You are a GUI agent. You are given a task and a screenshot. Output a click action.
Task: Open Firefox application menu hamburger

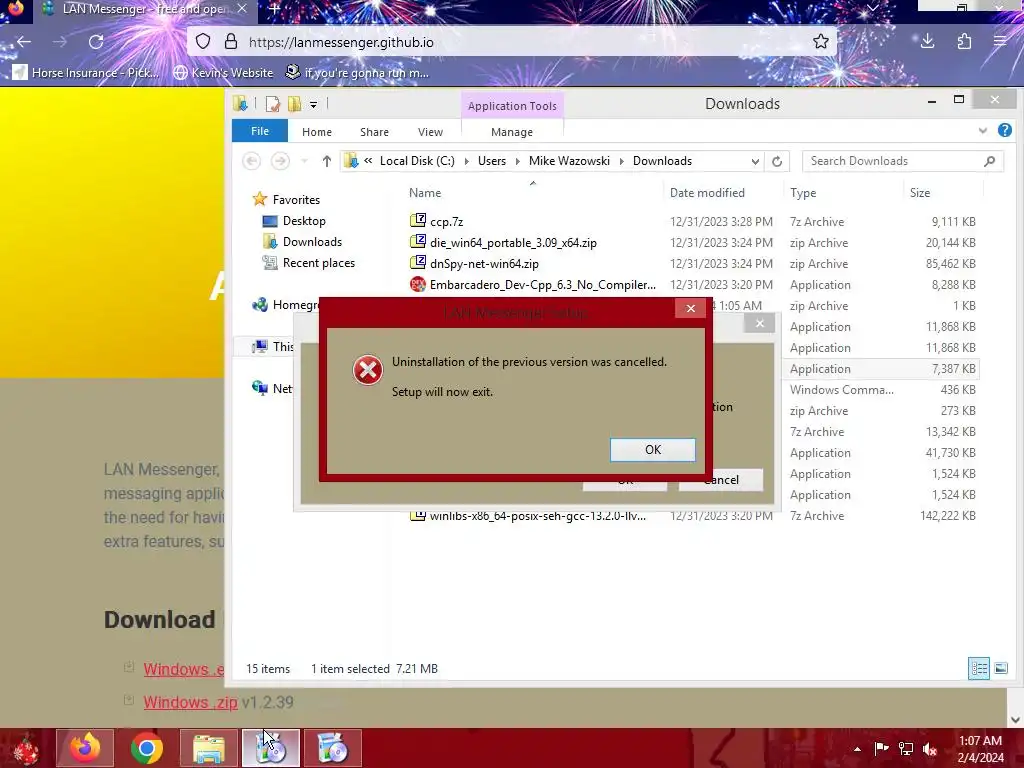click(1000, 42)
